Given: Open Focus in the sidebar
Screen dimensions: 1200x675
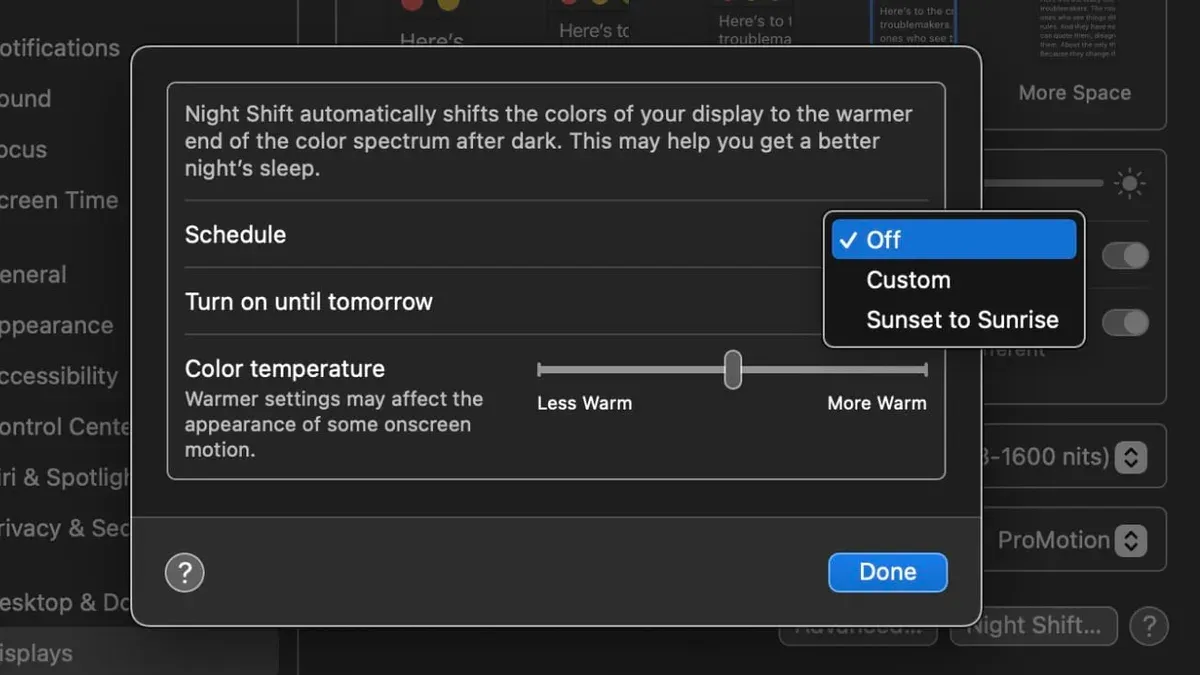Looking at the screenshot, I should (24, 150).
